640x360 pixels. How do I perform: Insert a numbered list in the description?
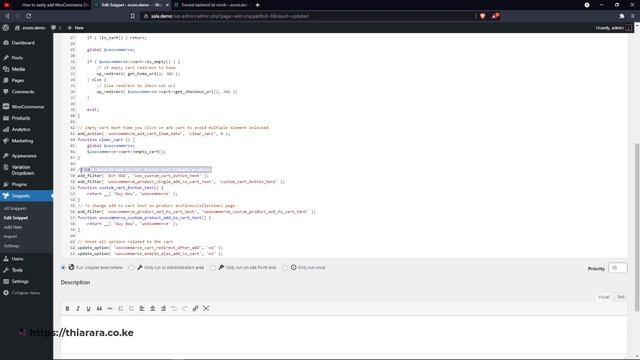(131, 309)
